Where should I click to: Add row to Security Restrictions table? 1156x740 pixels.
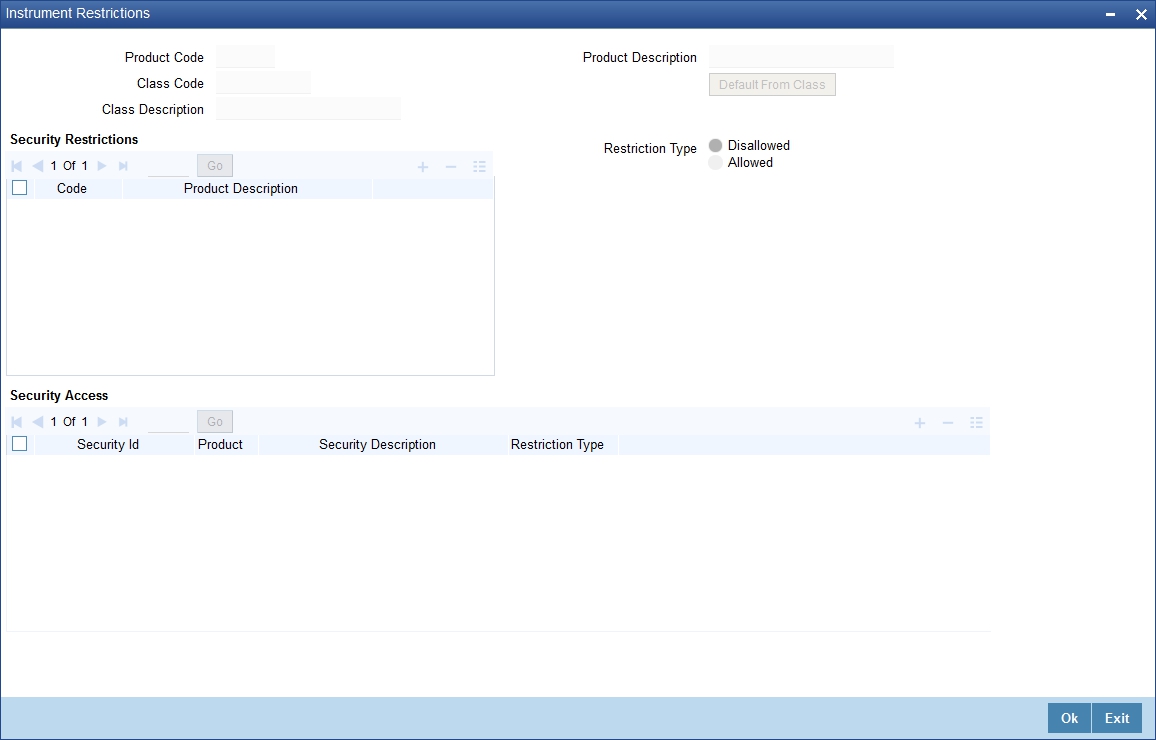click(x=423, y=167)
